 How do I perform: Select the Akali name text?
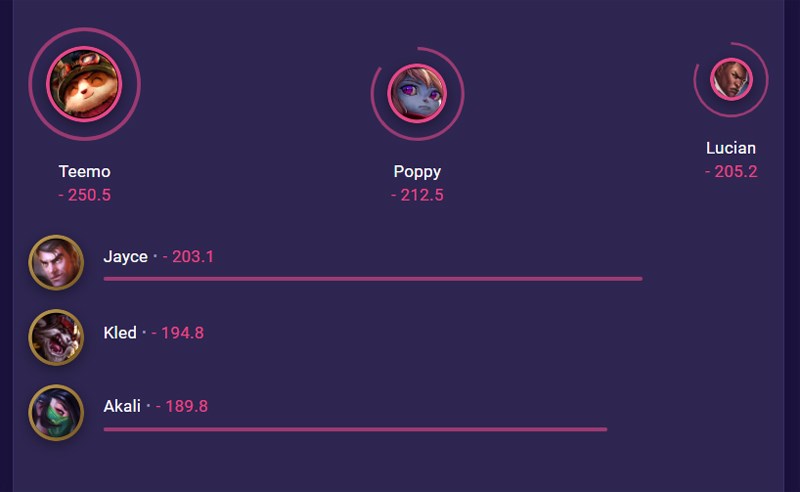[122, 406]
